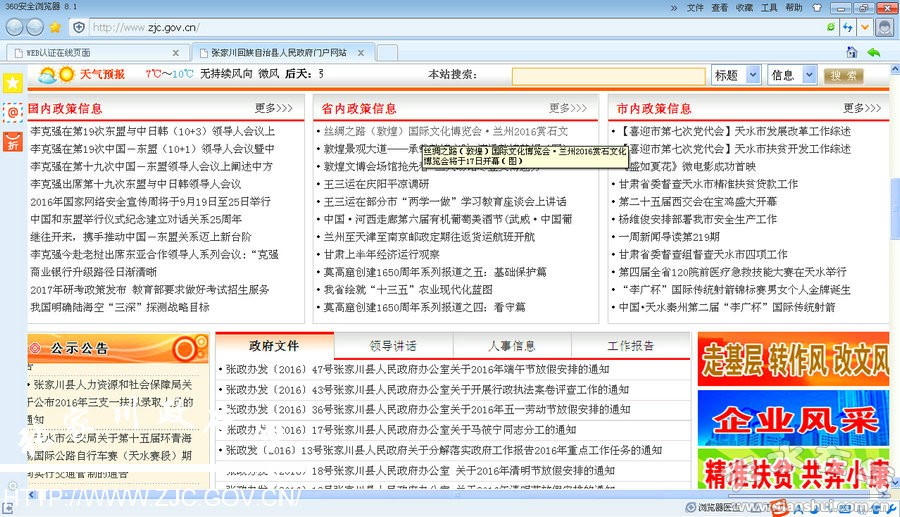Switch to the '领导讲话' tab
The height and width of the screenshot is (517, 900).
(393, 346)
